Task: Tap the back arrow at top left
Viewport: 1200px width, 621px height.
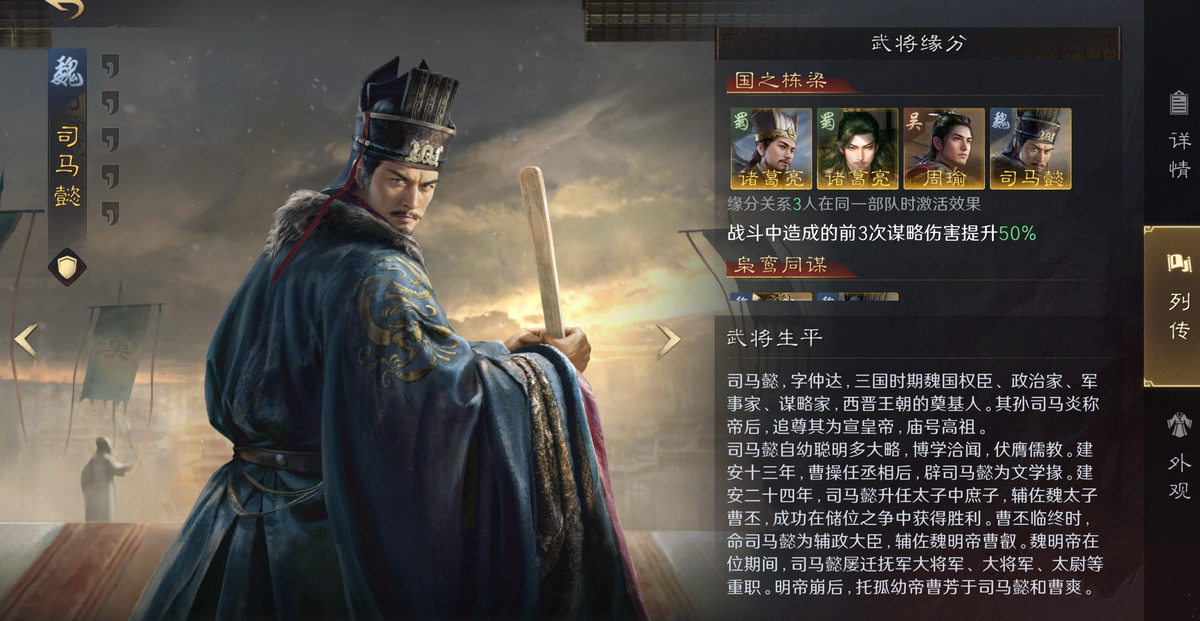Action: [63, 8]
